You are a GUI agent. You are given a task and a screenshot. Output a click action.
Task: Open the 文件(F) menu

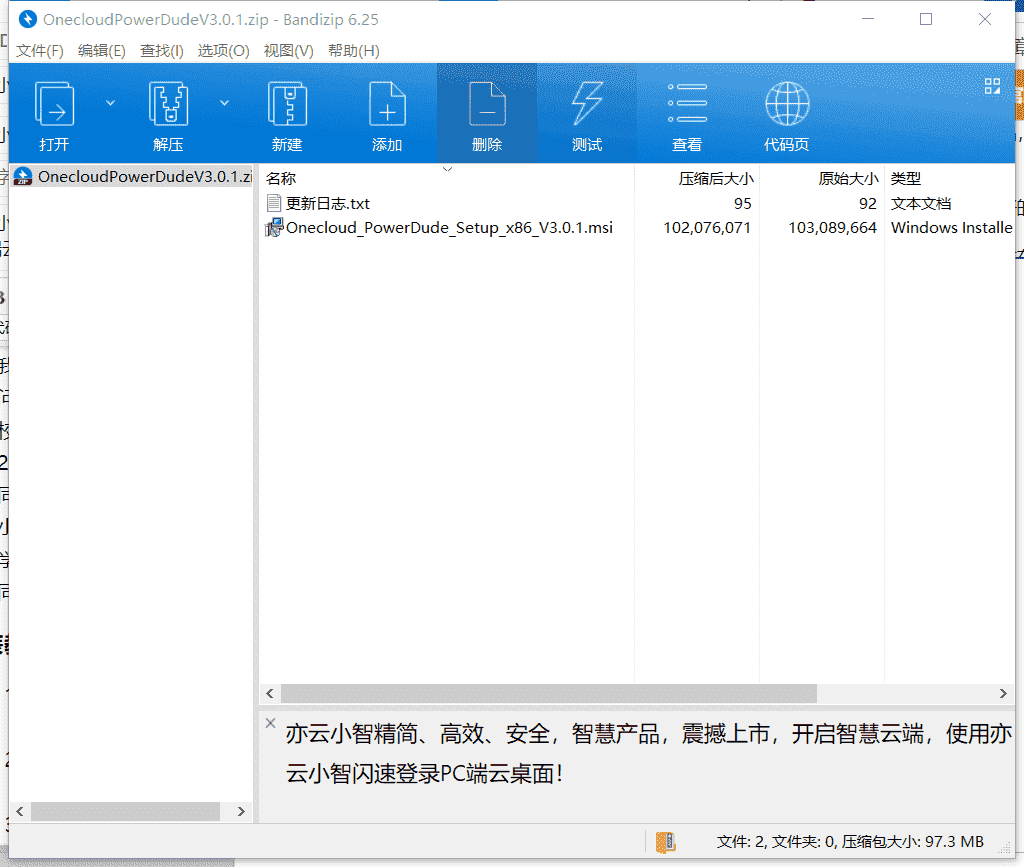point(40,51)
